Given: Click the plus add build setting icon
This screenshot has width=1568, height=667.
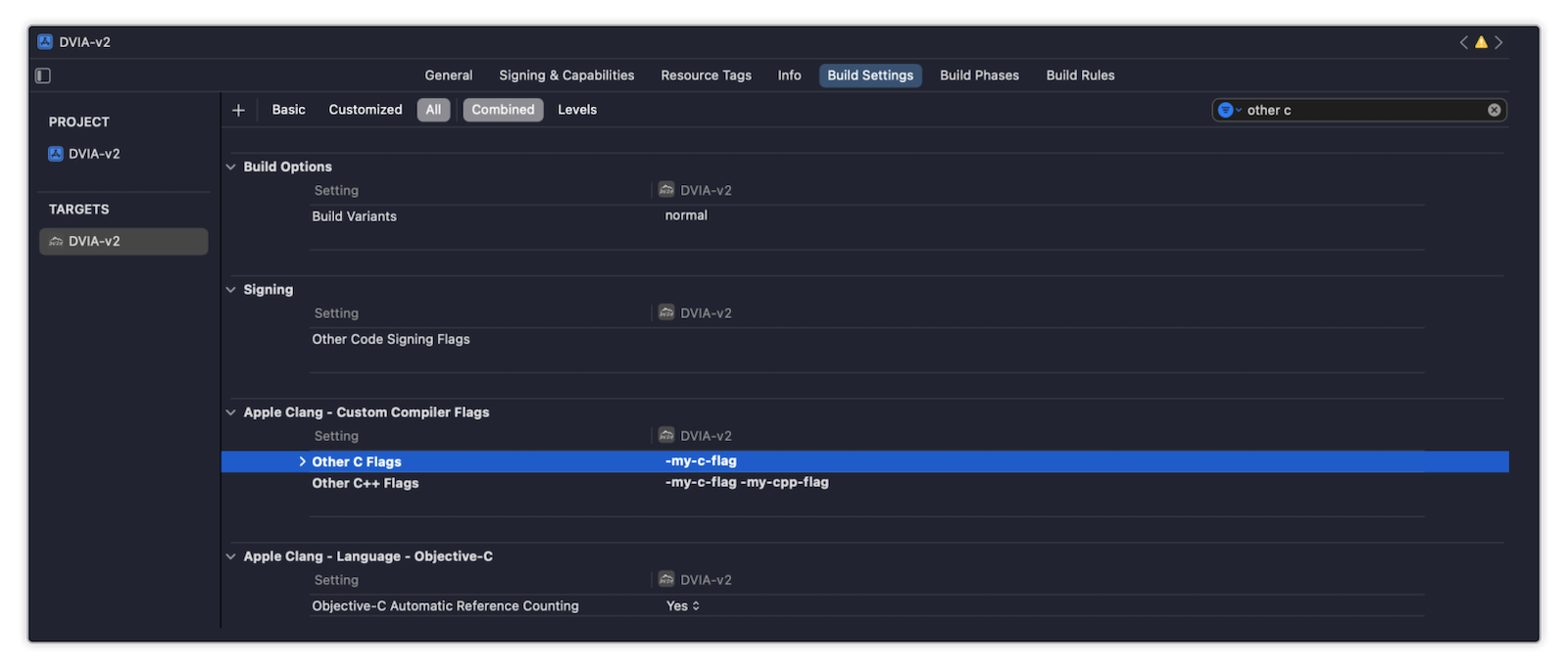Looking at the screenshot, I should (x=238, y=110).
